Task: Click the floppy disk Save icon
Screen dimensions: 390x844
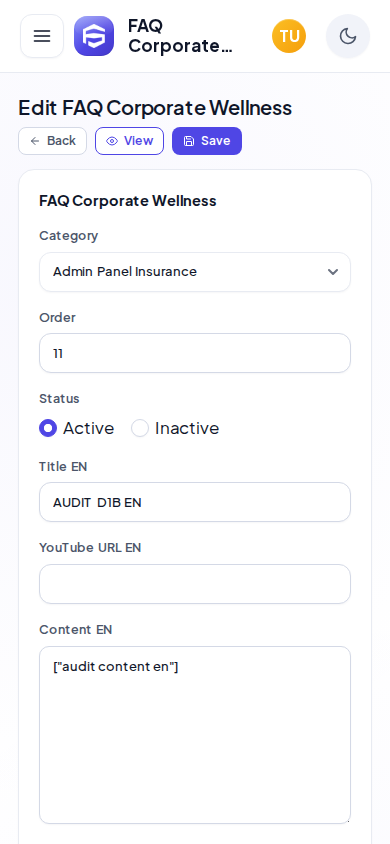Action: pyautogui.click(x=189, y=141)
